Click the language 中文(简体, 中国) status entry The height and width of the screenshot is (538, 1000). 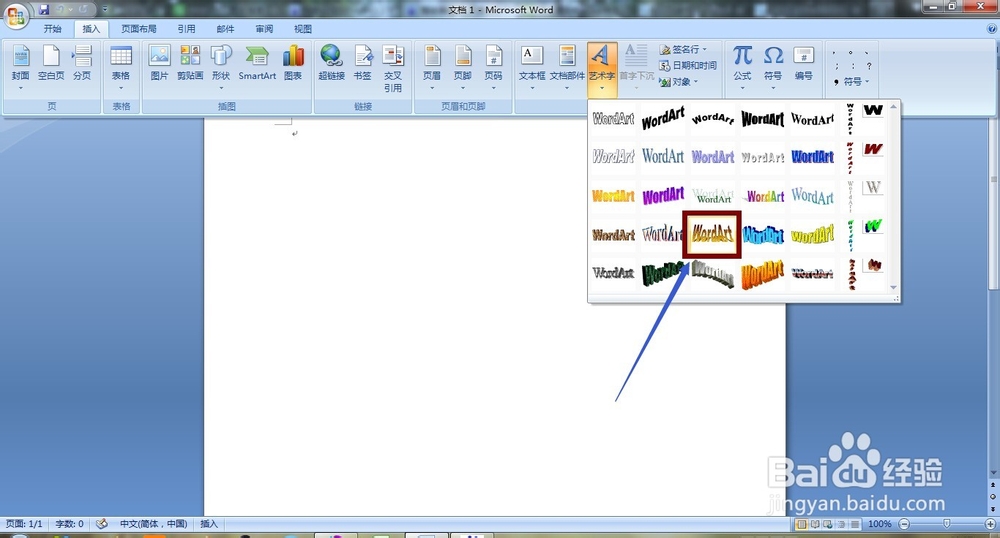pyautogui.click(x=154, y=524)
